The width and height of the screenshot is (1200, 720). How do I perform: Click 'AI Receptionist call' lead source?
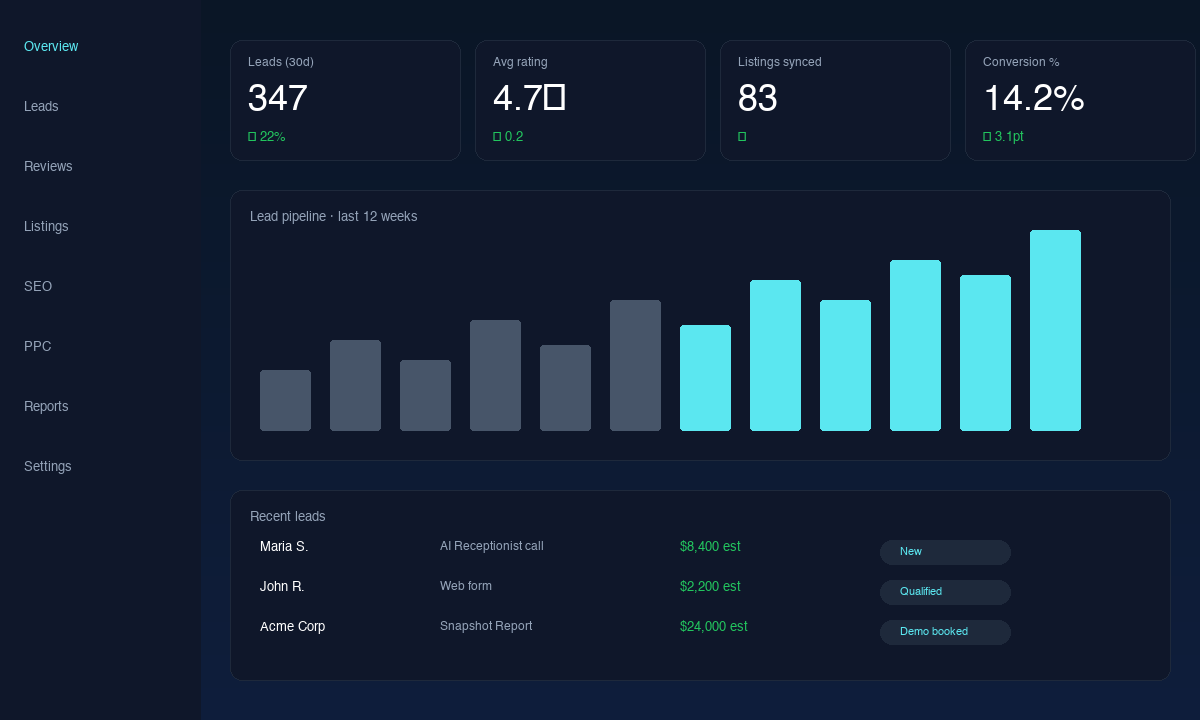(492, 546)
